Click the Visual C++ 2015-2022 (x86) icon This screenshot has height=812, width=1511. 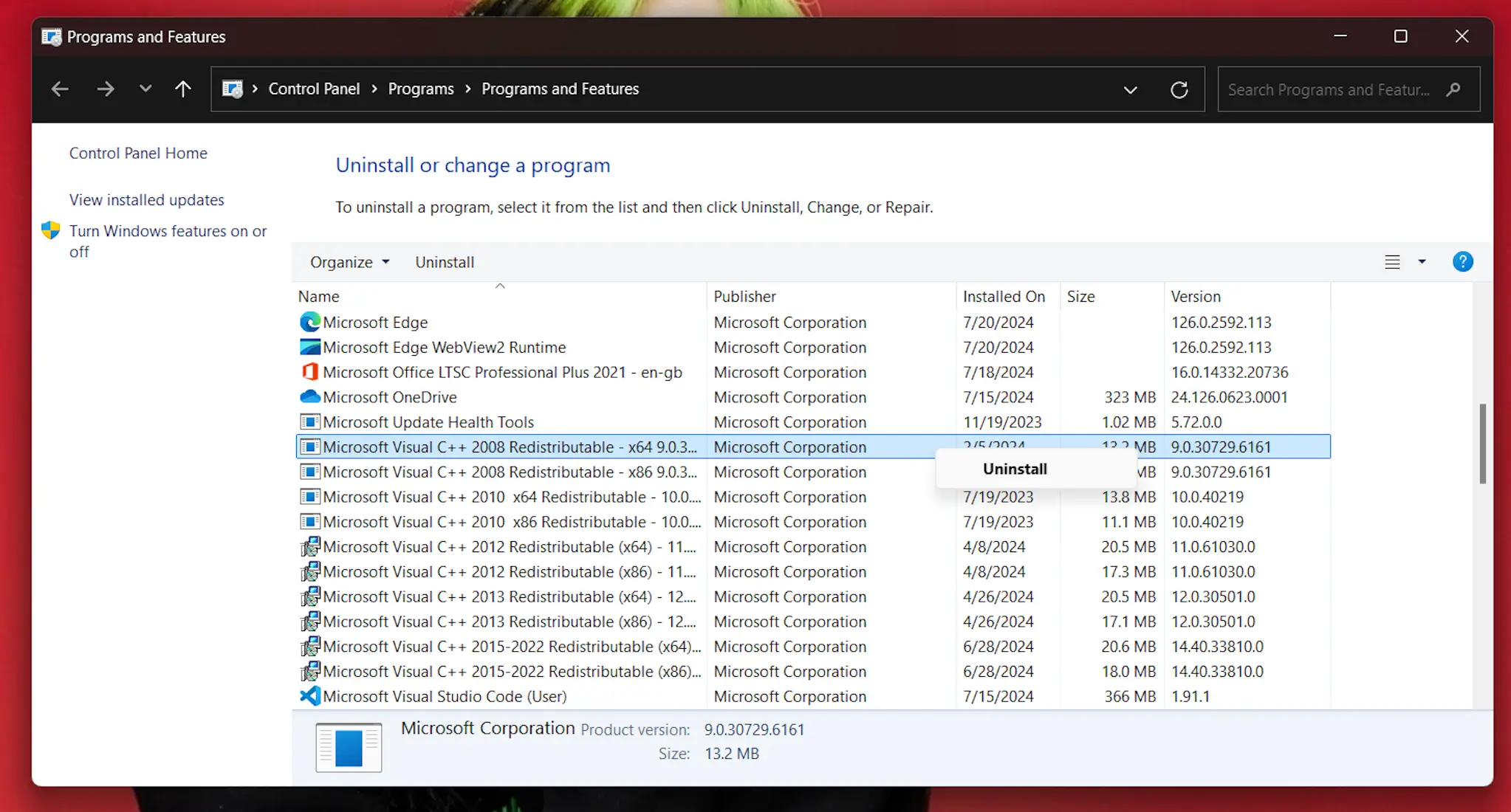[x=310, y=672]
